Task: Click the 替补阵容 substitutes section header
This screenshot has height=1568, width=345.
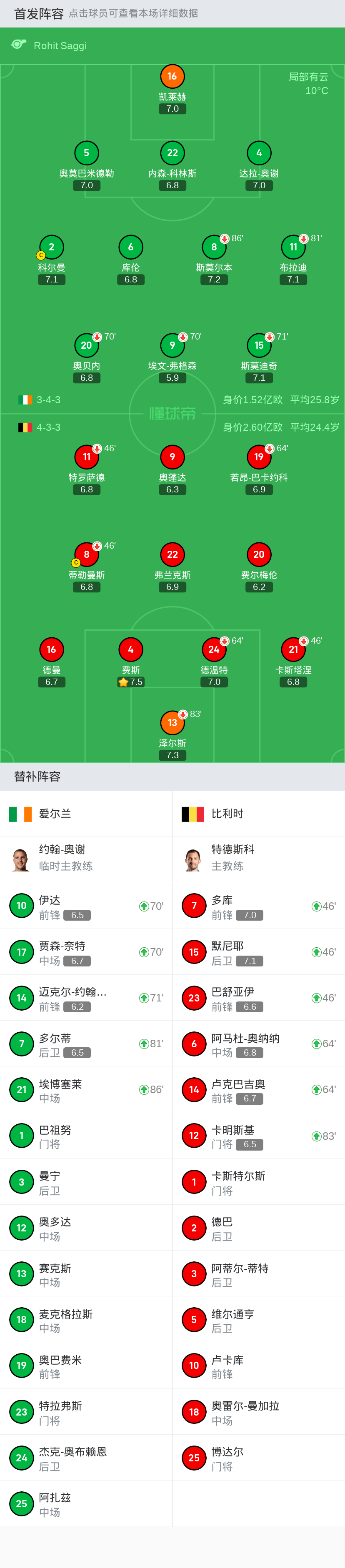Action: point(37,776)
